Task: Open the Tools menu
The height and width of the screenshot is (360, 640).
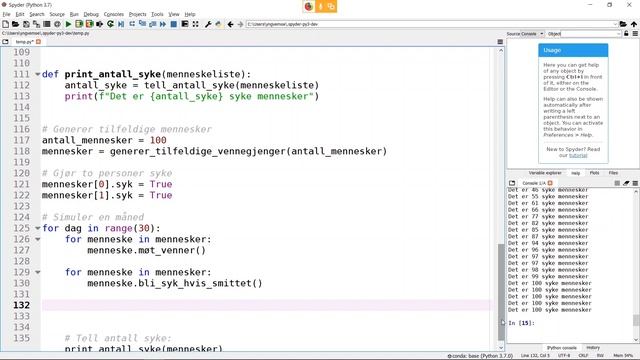Action: [x=157, y=14]
